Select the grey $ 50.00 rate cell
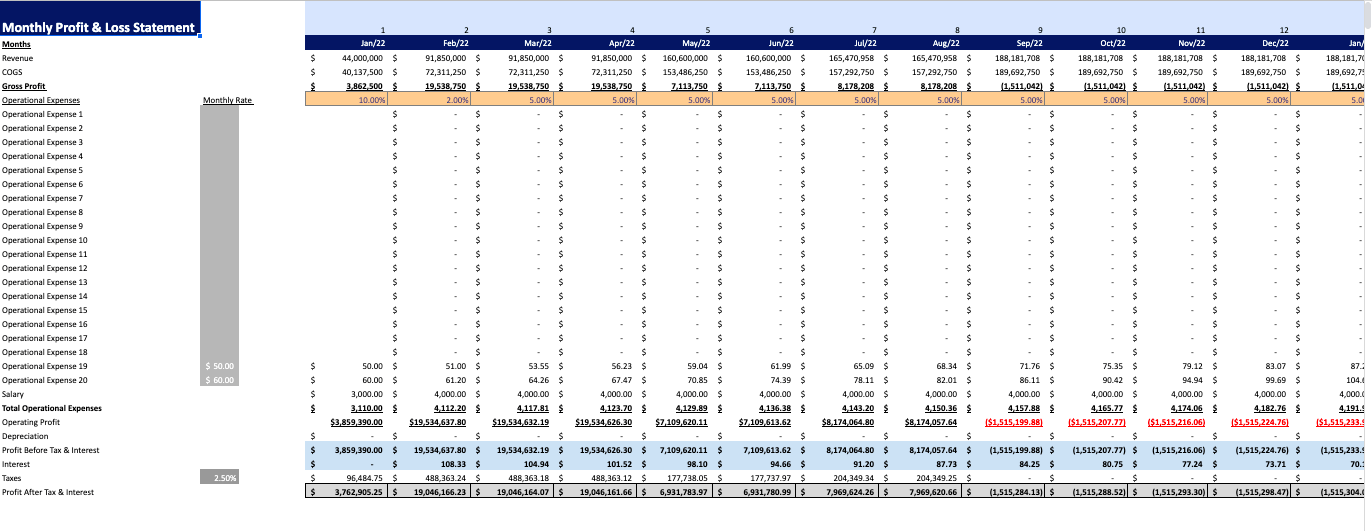The width and height of the screenshot is (1372, 531). [x=220, y=366]
